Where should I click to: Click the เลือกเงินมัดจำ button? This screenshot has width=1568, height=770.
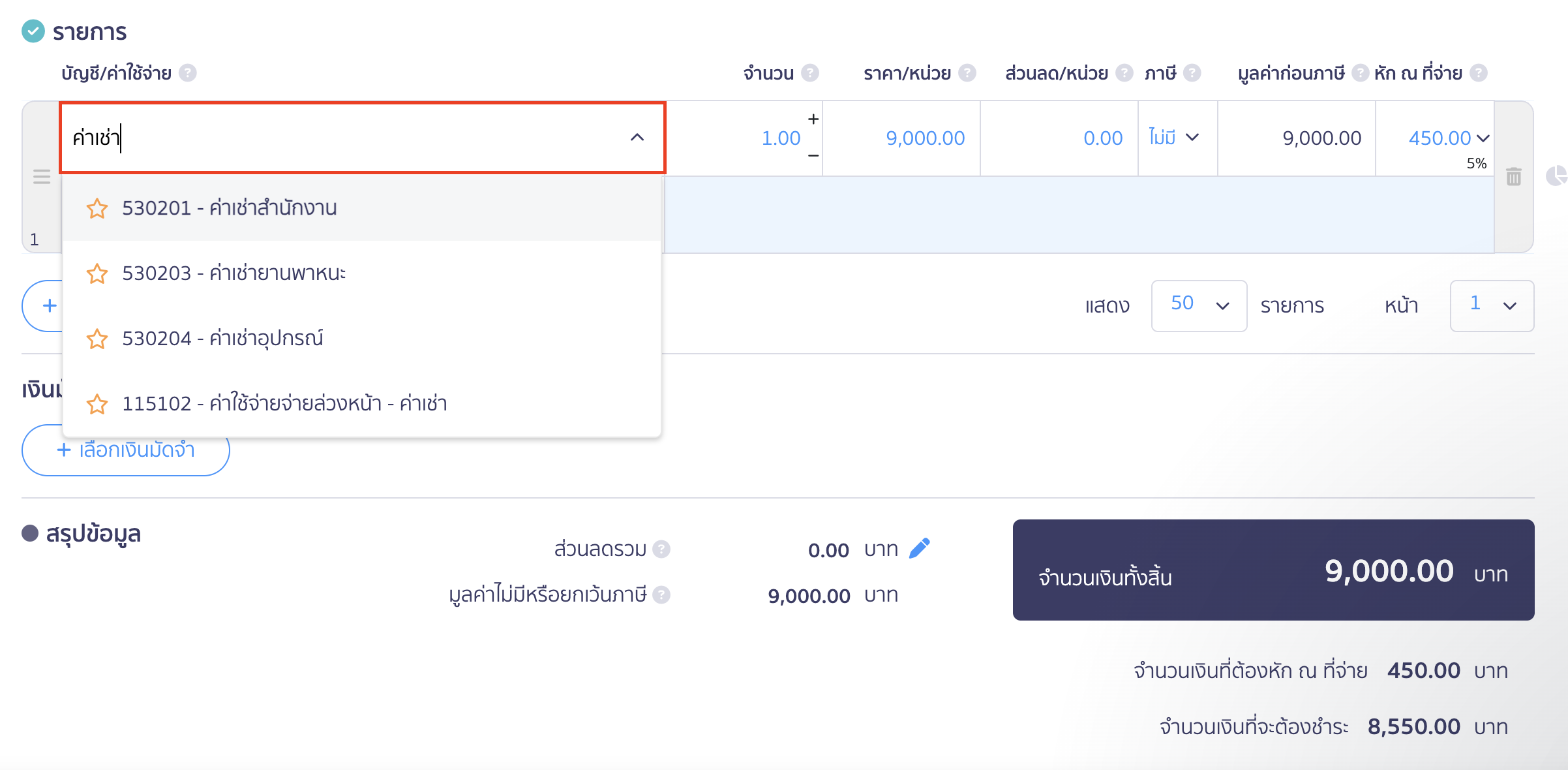coord(126,450)
